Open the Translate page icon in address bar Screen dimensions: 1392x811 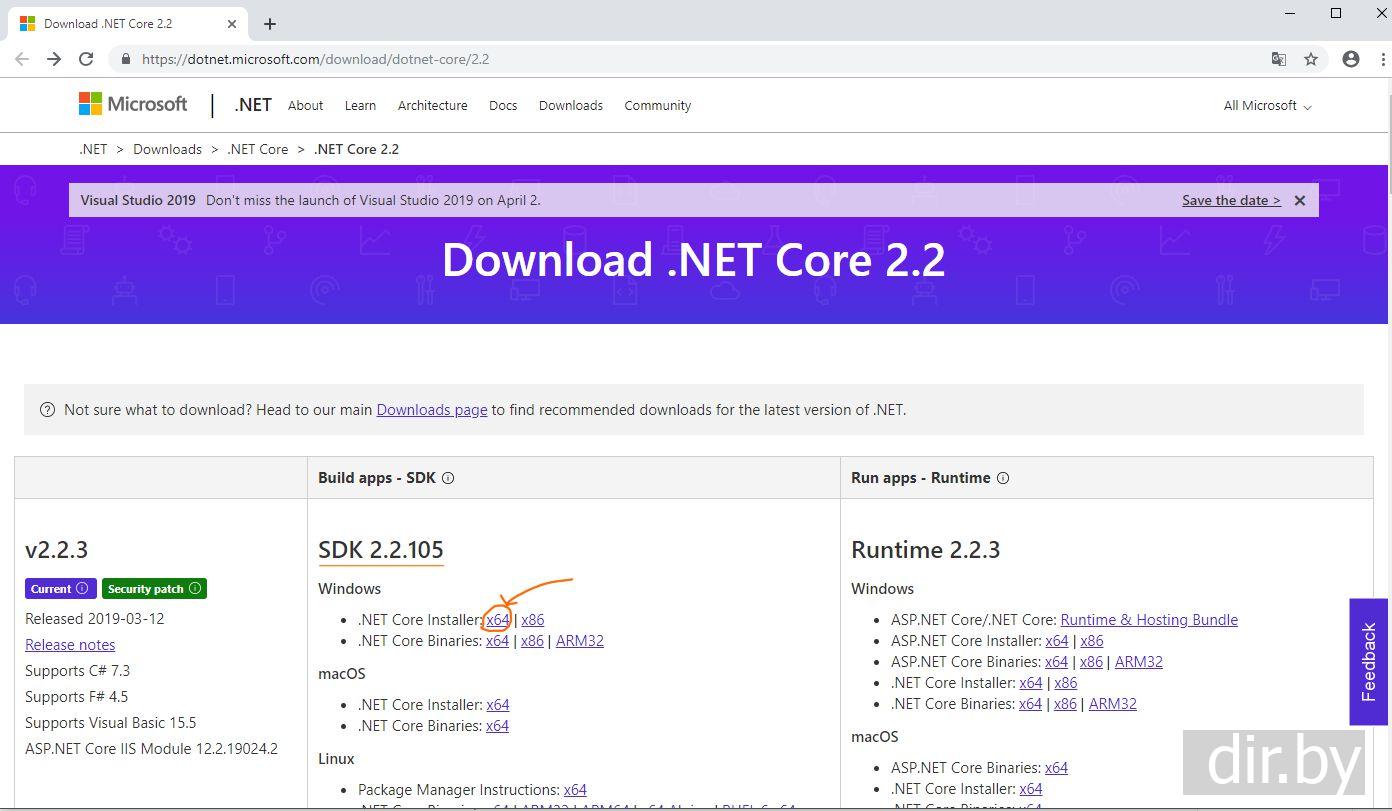click(x=1278, y=59)
